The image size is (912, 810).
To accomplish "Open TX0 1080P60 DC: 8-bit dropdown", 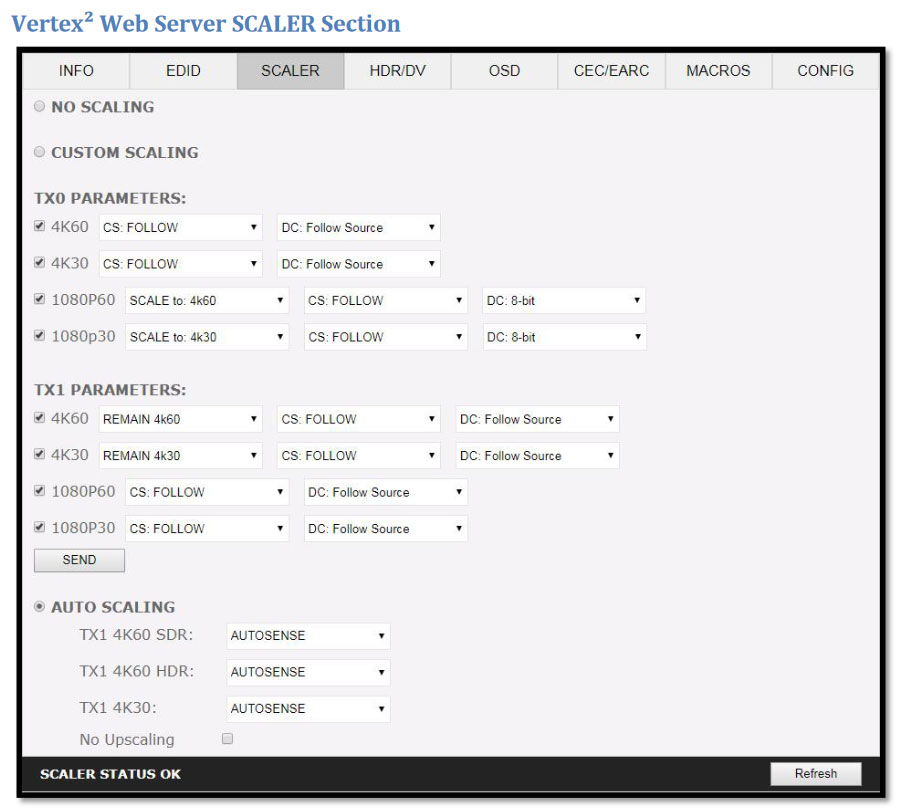I will (x=564, y=301).
